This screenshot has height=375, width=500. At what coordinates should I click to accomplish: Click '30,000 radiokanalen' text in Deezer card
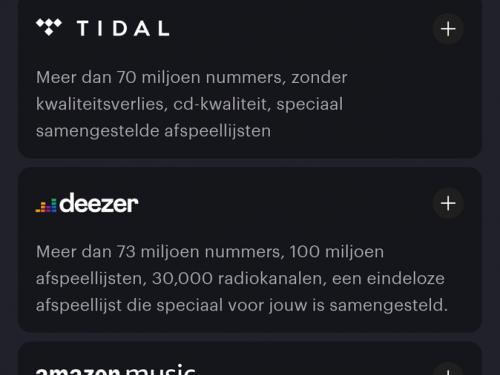[239, 279]
